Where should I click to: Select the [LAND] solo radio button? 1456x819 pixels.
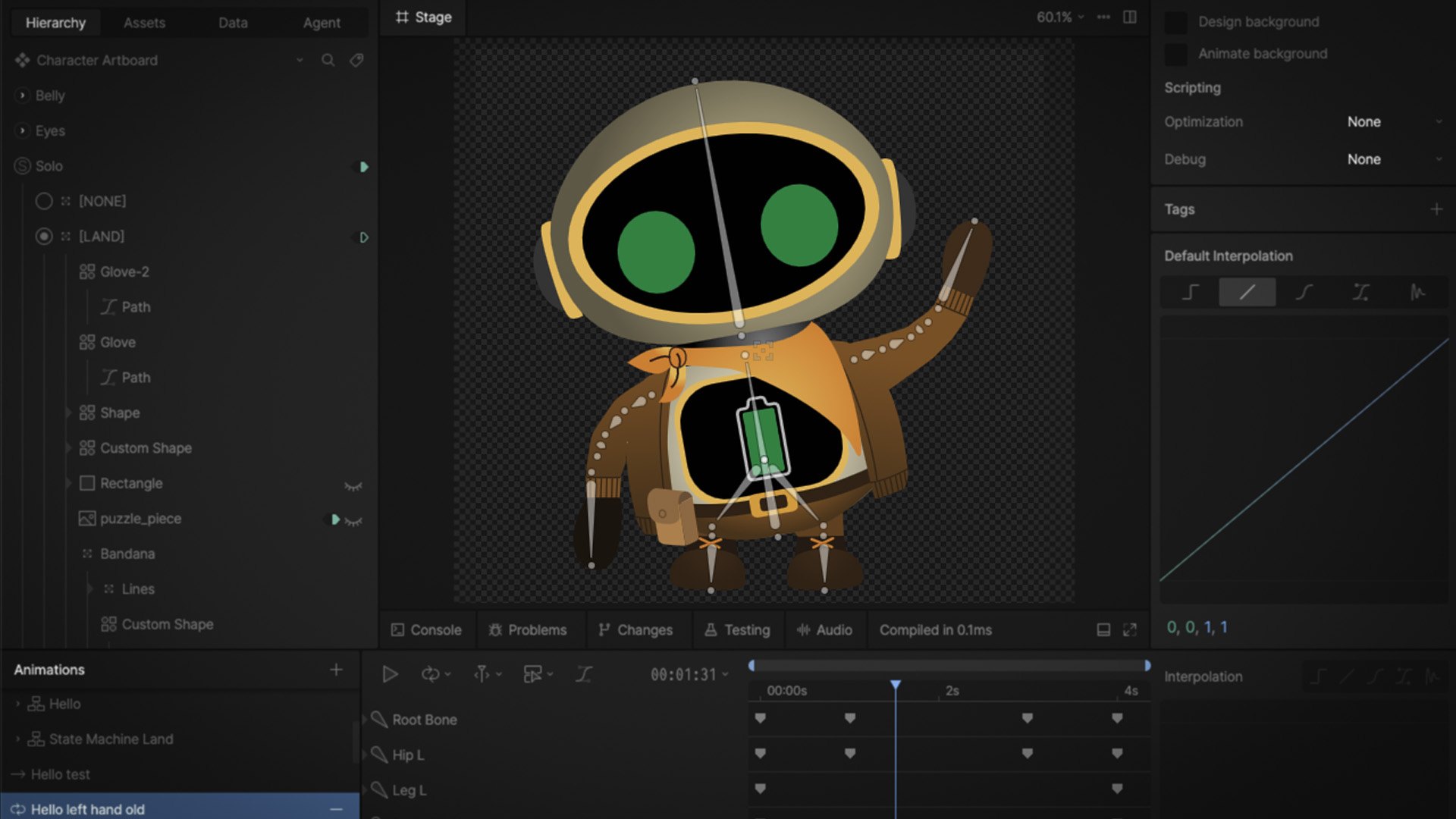[44, 237]
